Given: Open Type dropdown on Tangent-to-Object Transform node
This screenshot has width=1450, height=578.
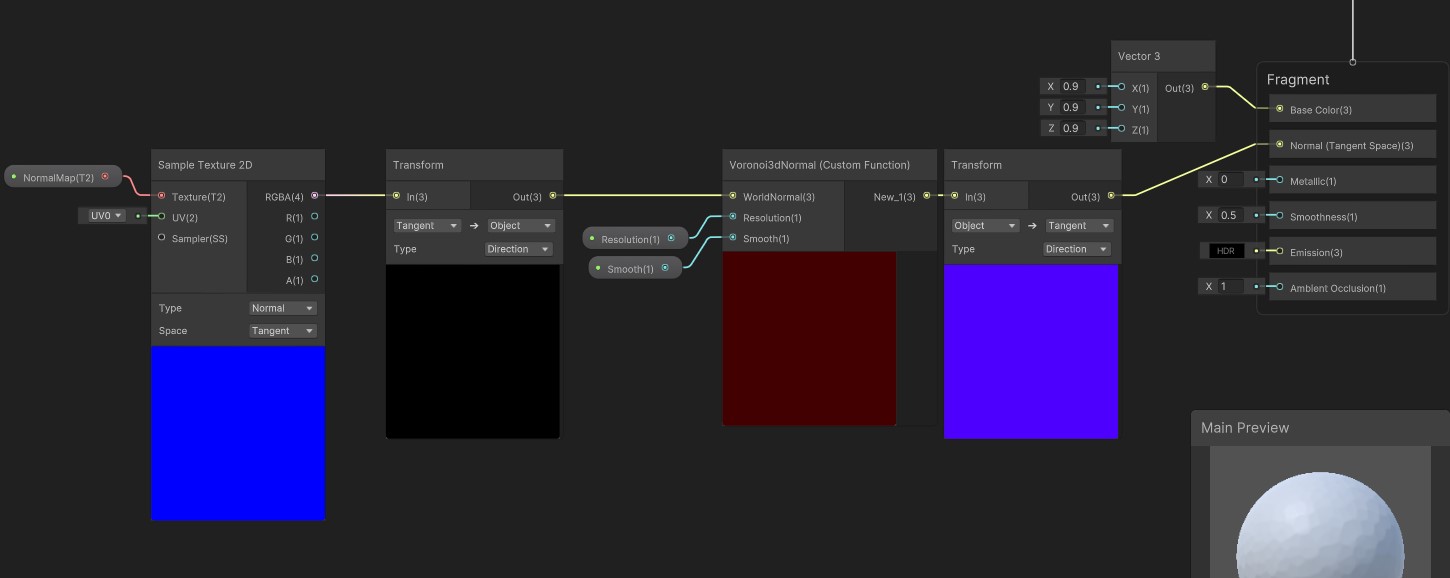Looking at the screenshot, I should tap(520, 249).
